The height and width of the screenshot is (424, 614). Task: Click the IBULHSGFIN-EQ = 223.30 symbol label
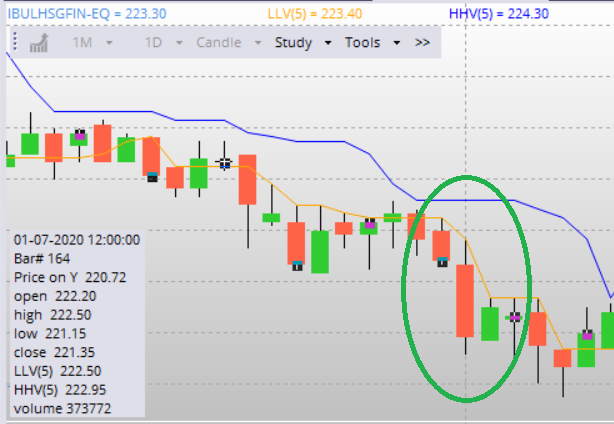click(87, 14)
